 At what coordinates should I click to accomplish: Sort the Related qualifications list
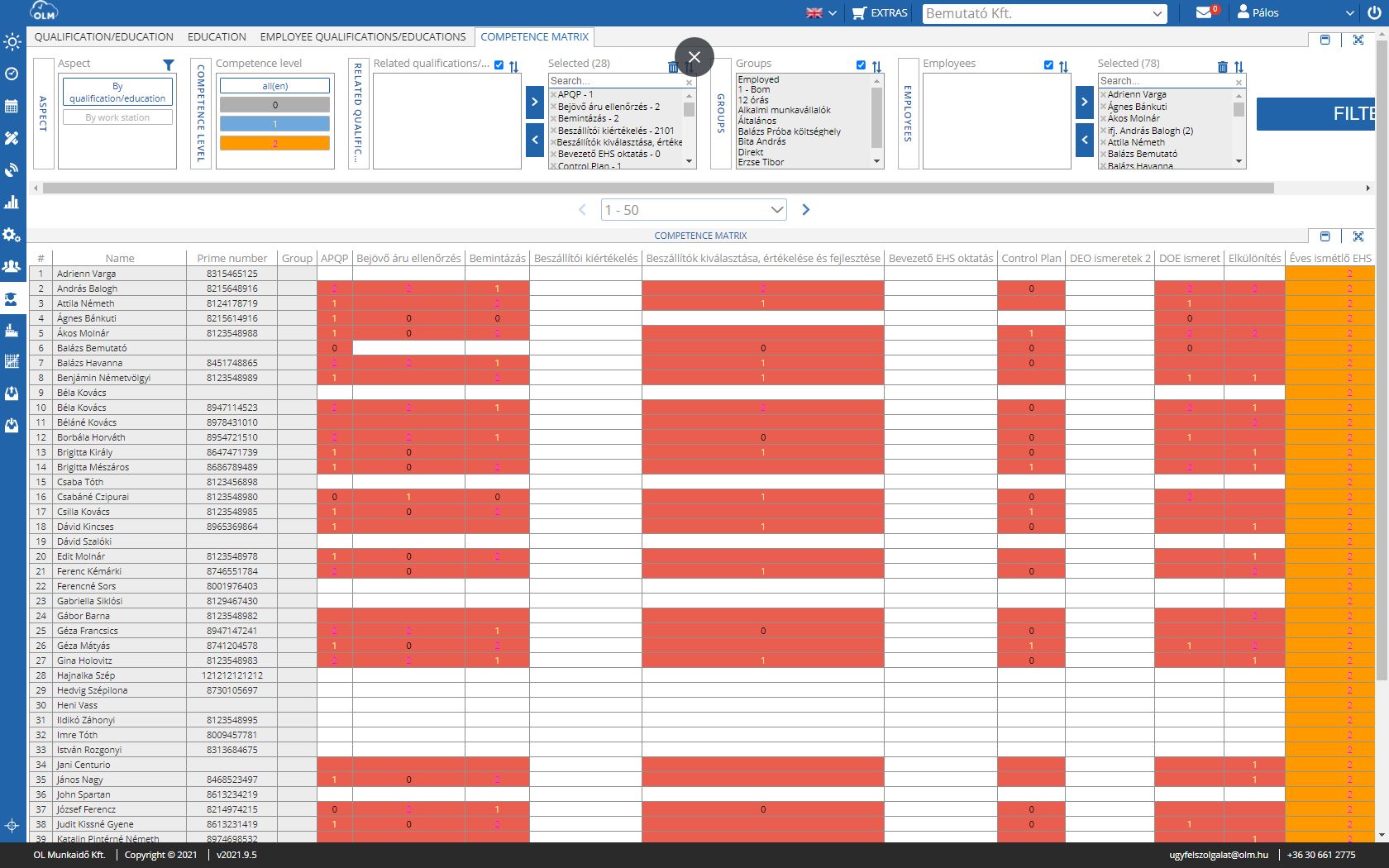pos(514,67)
